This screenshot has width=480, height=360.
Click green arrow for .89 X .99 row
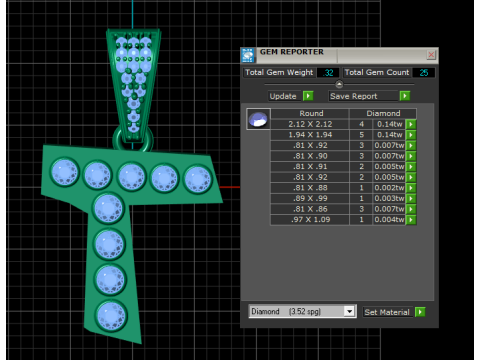(x=411, y=199)
